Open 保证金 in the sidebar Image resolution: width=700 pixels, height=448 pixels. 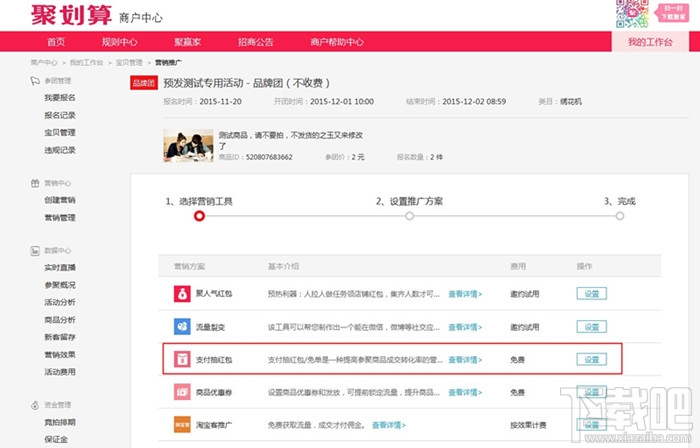56,440
